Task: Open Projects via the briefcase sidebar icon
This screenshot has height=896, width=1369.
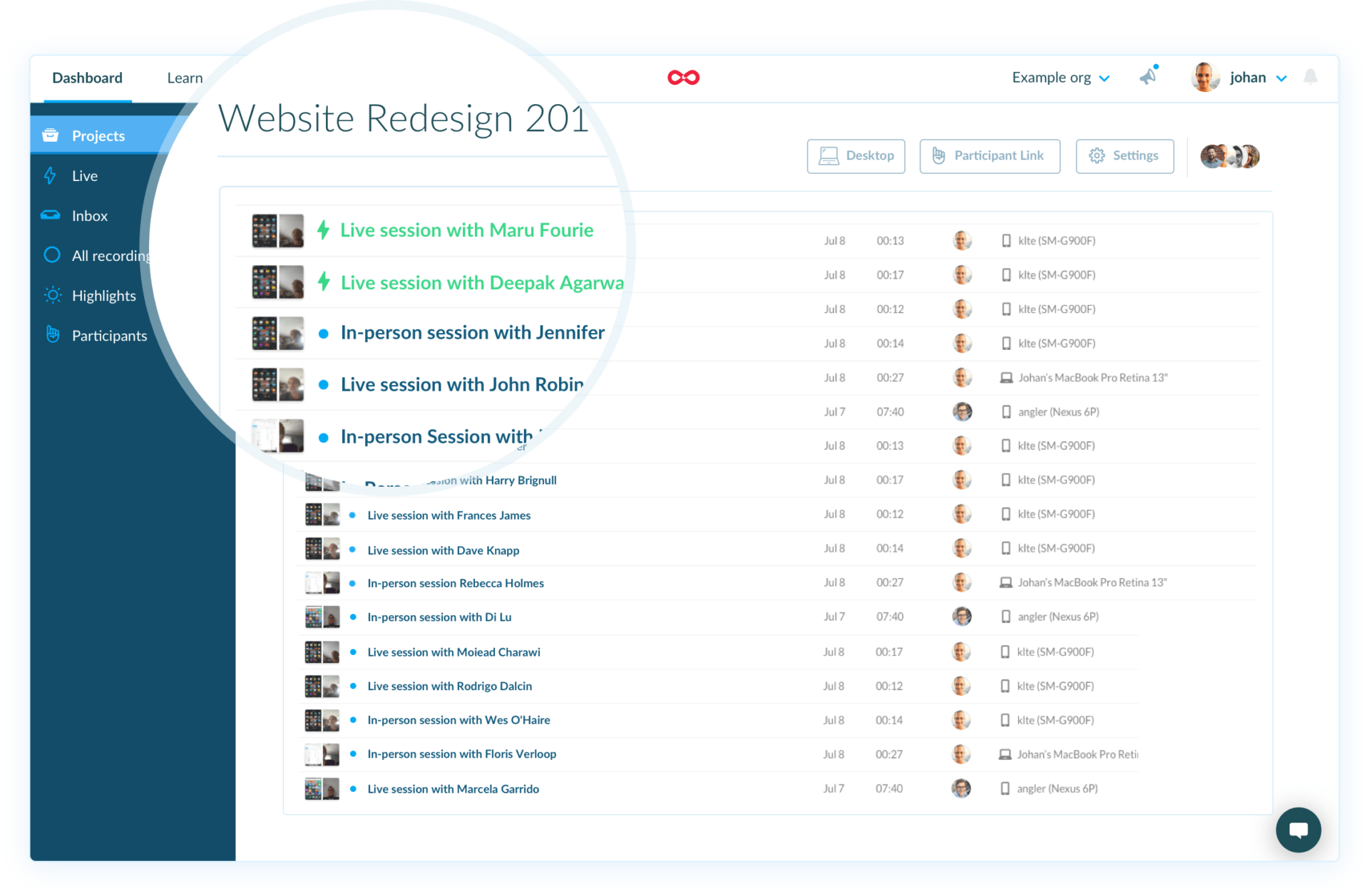Action: point(51,135)
